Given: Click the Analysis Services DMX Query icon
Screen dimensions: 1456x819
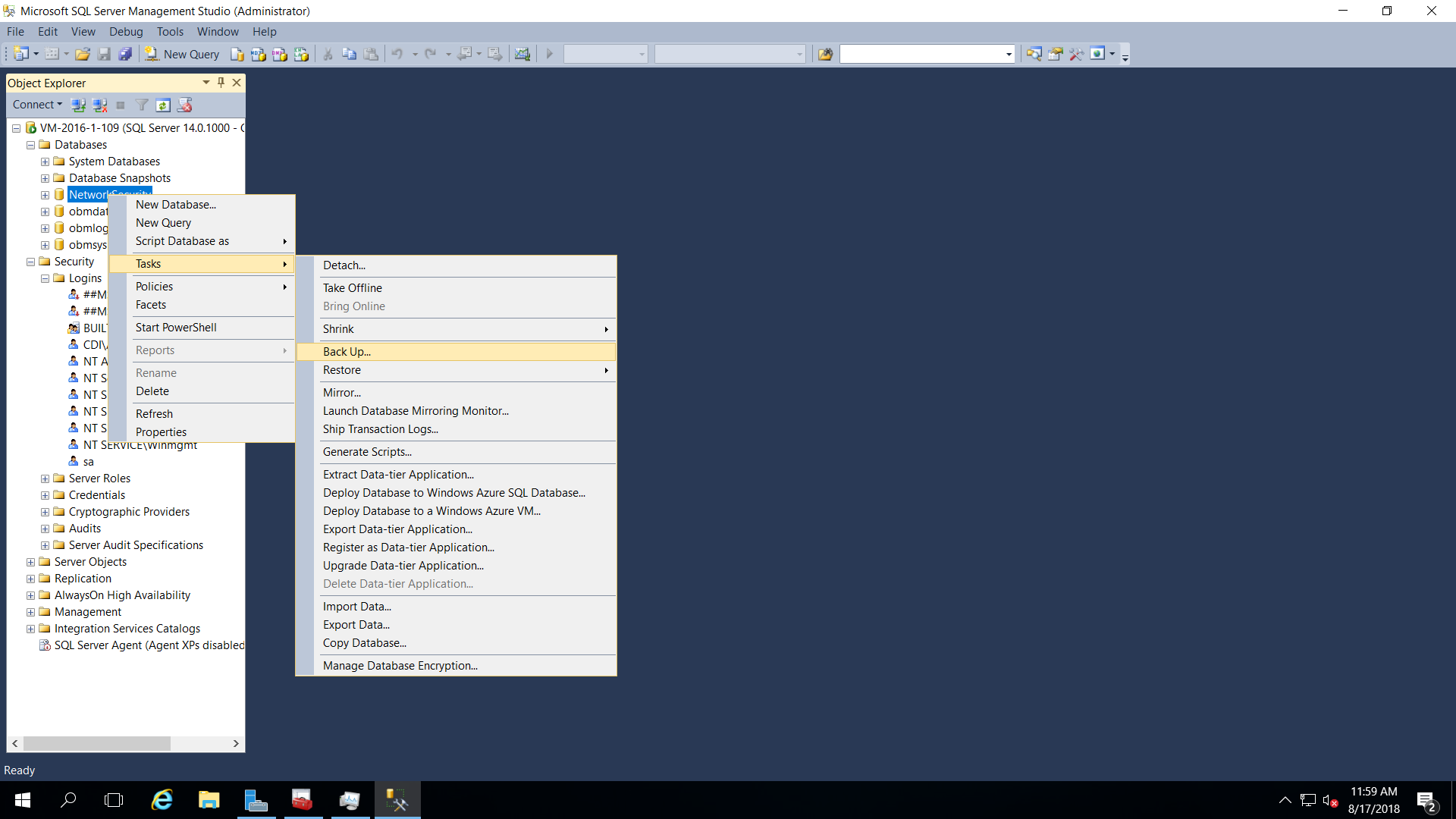Looking at the screenshot, I should (x=280, y=54).
